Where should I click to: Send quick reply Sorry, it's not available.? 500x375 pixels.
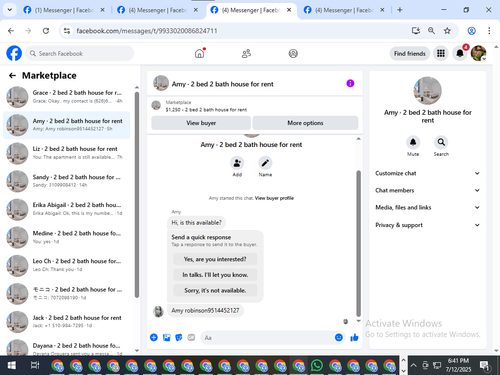[x=215, y=290]
